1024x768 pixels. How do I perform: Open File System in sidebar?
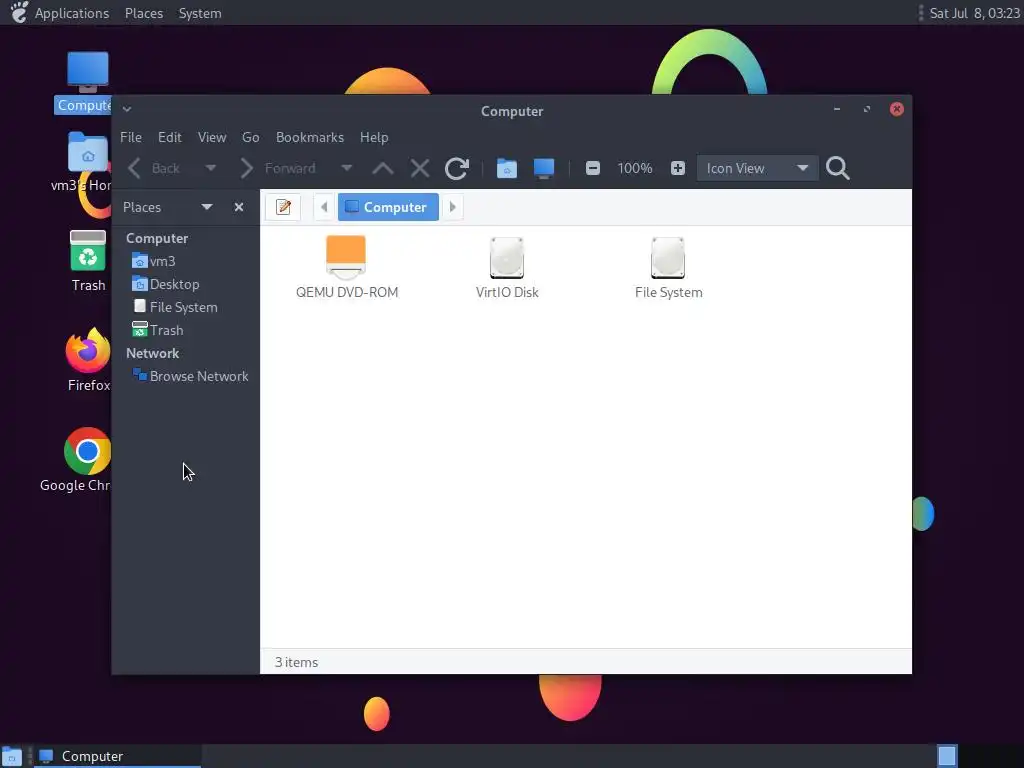pyautogui.click(x=175, y=307)
